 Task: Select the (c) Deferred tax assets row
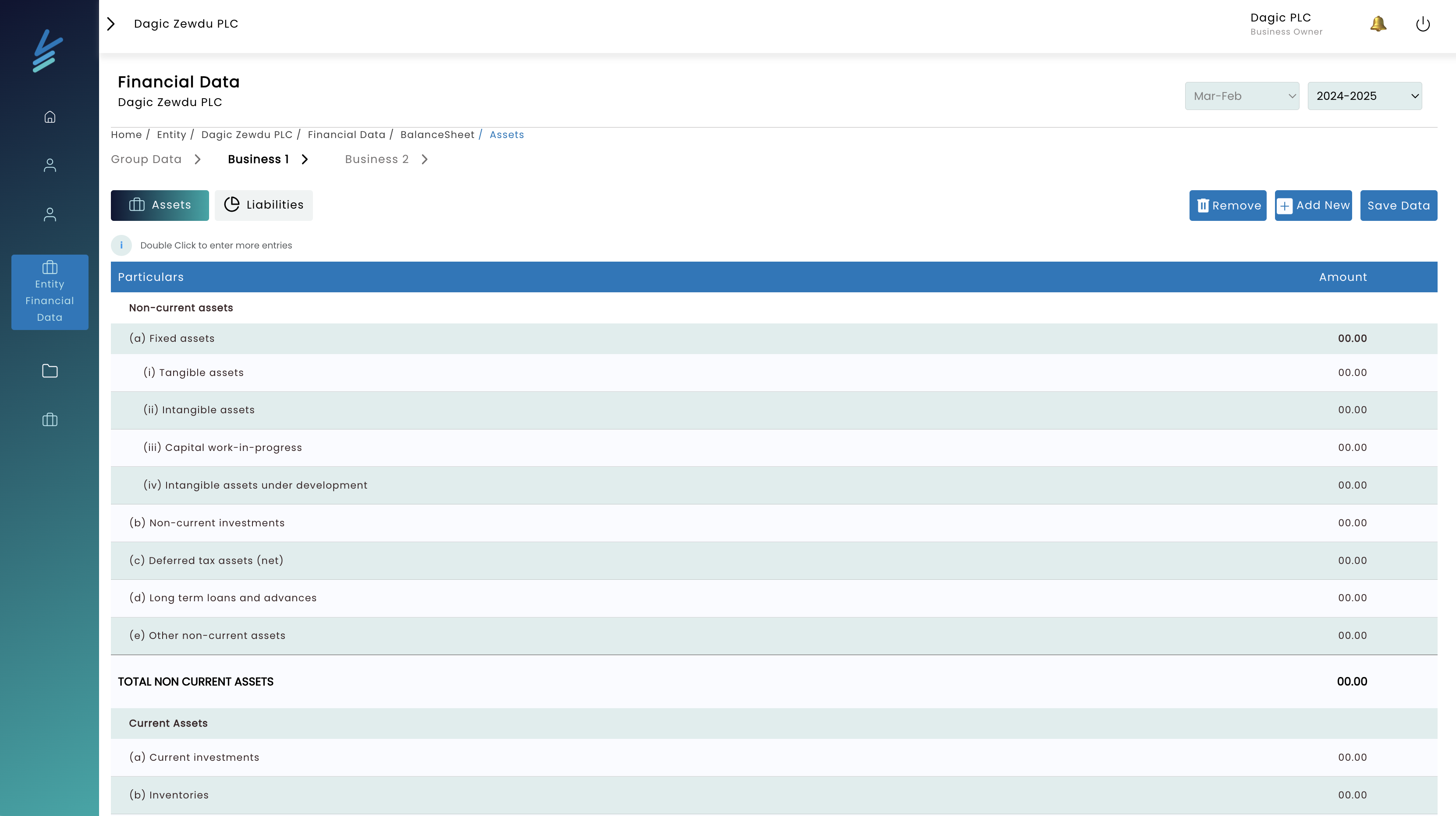(x=774, y=561)
